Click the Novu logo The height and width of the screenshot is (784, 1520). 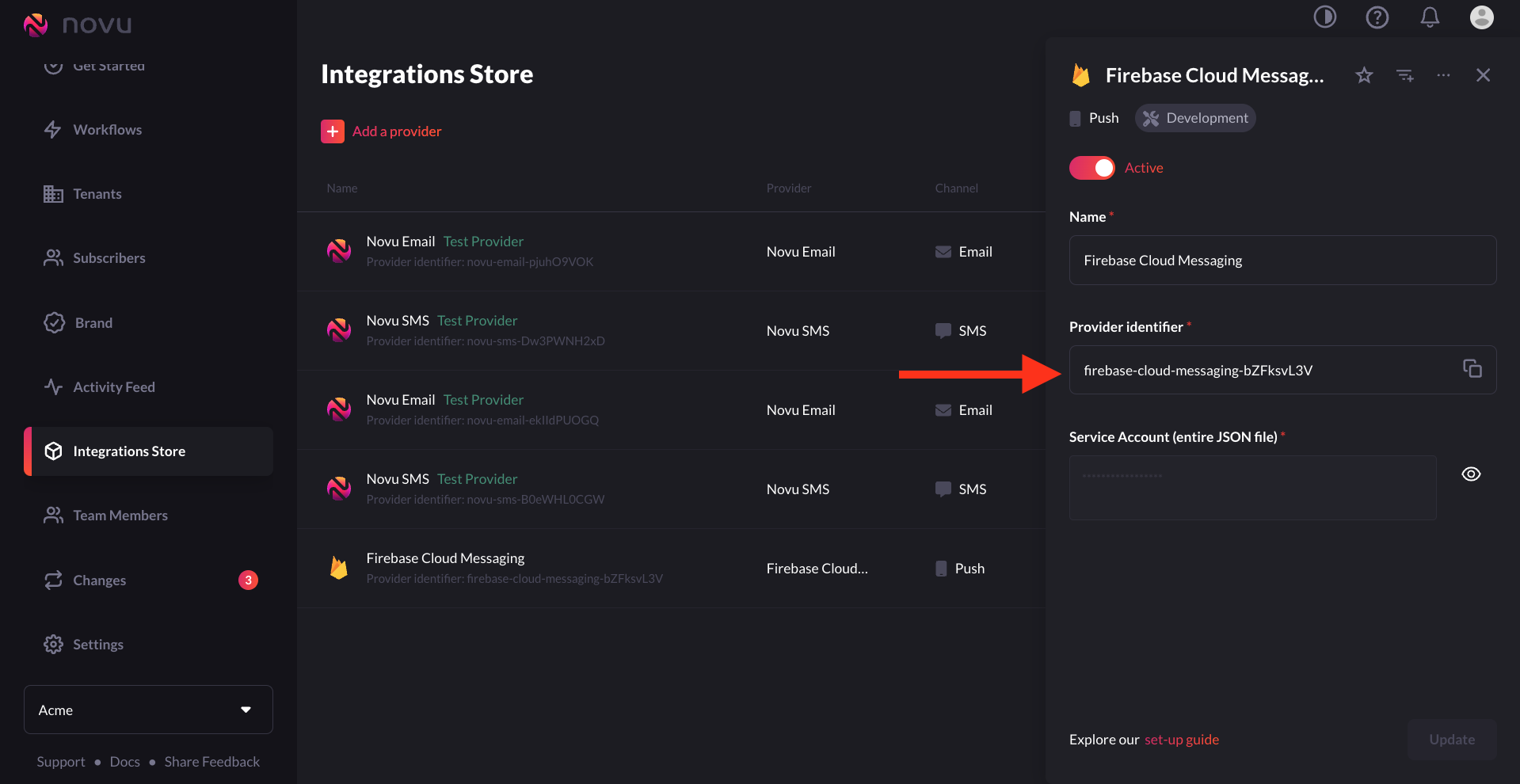click(78, 25)
